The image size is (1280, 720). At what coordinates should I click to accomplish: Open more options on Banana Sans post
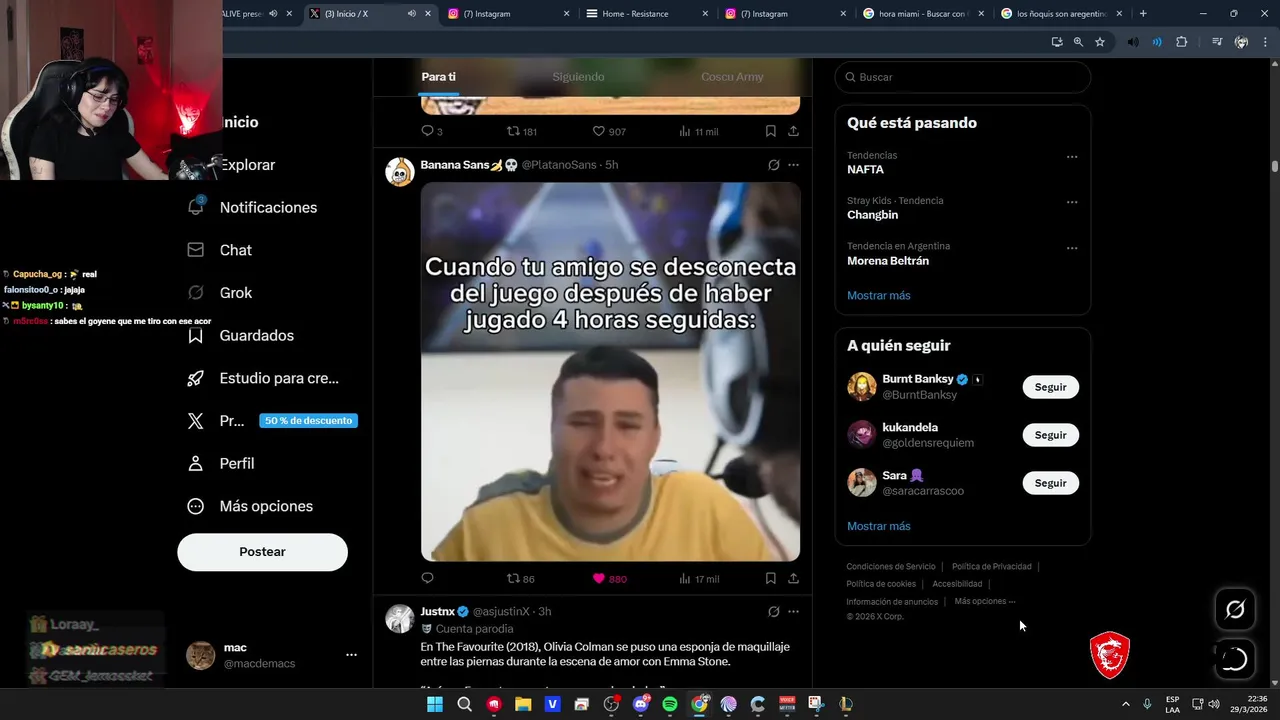click(793, 165)
